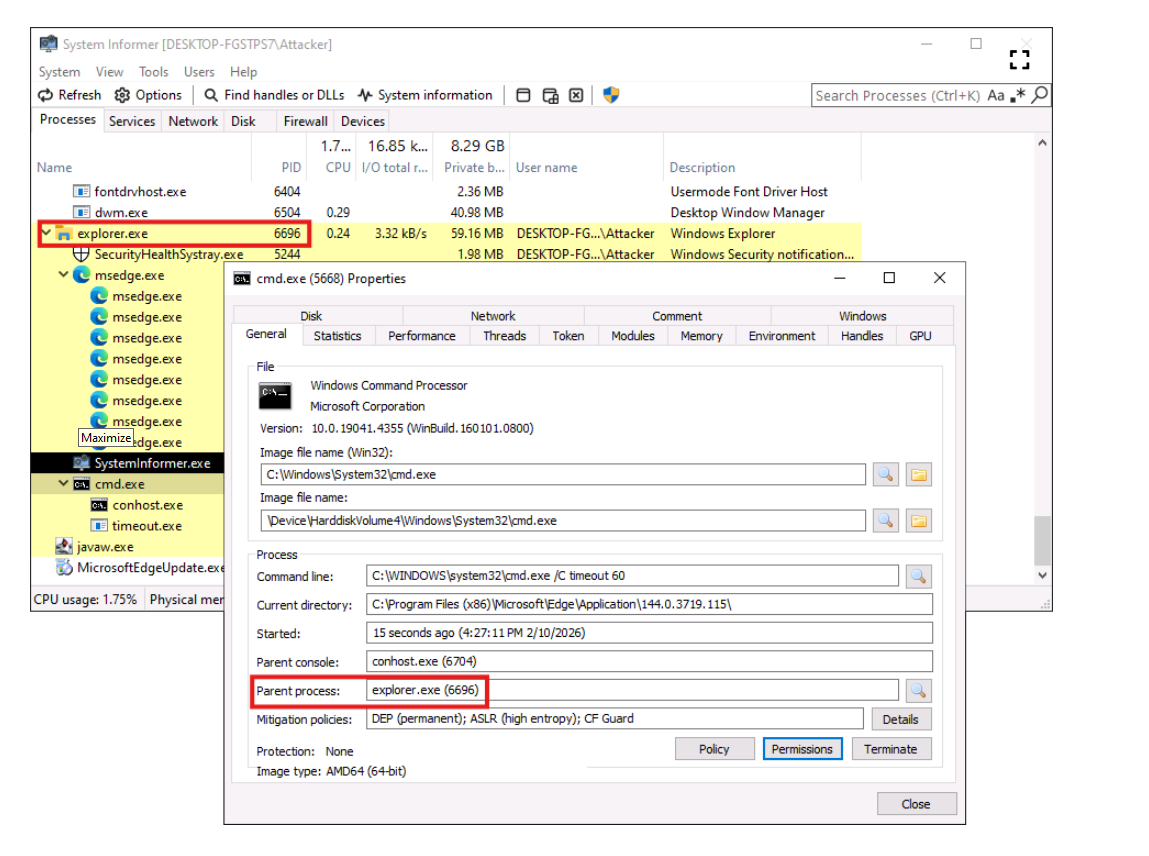This screenshot has width=1149, height=856.
Task: Open the Comment tab in properties
Action: tap(677, 316)
